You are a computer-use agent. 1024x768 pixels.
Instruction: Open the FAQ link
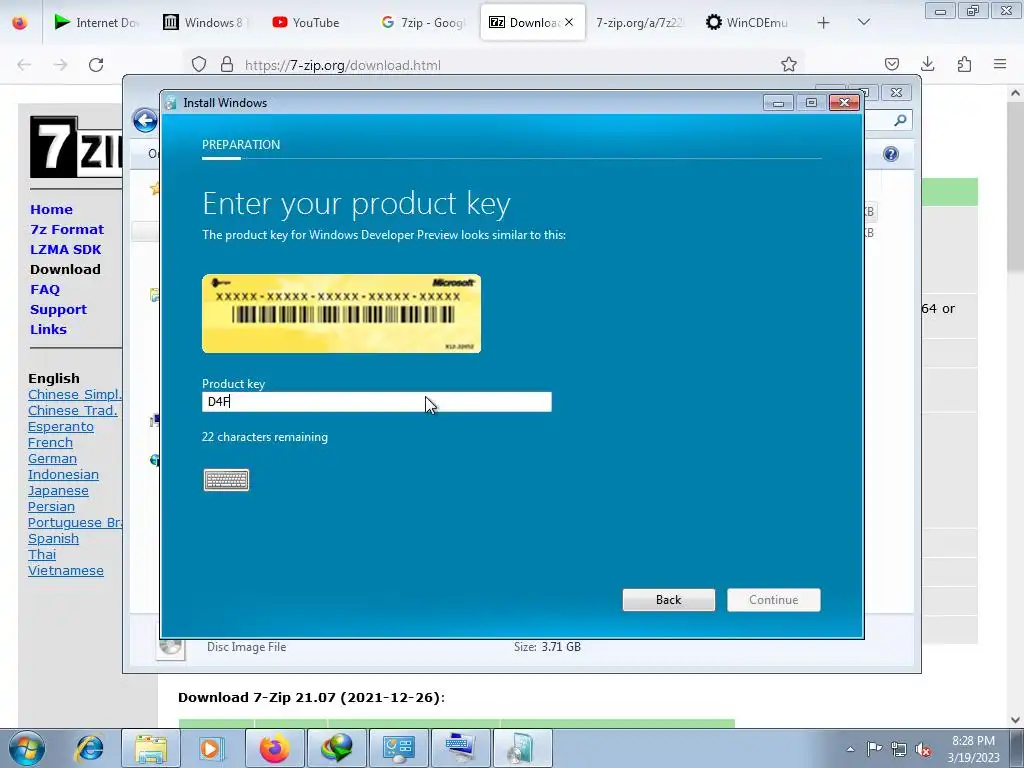(44, 289)
